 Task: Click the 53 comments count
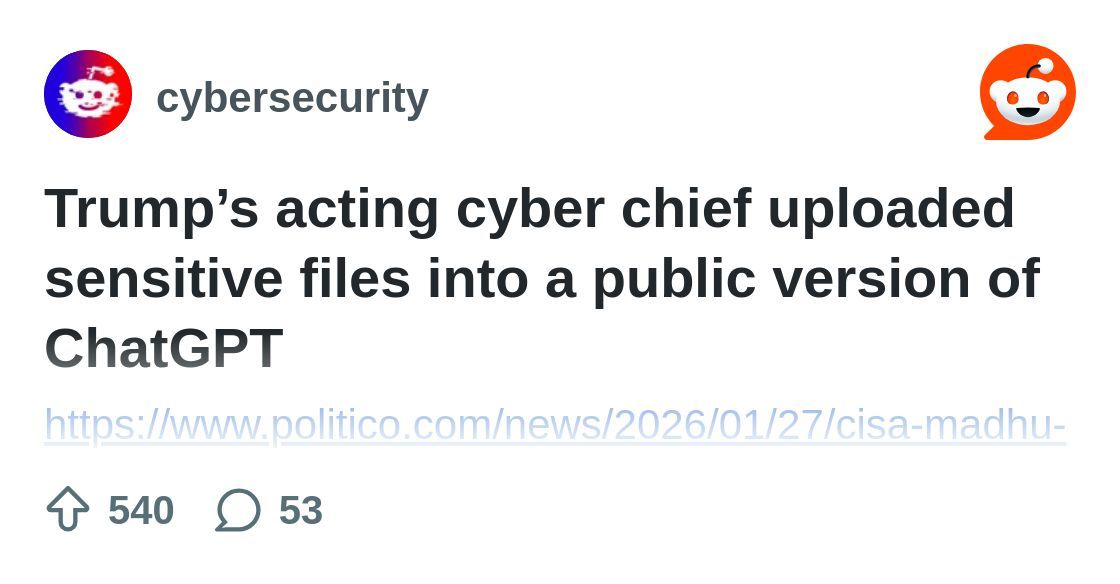click(300, 510)
